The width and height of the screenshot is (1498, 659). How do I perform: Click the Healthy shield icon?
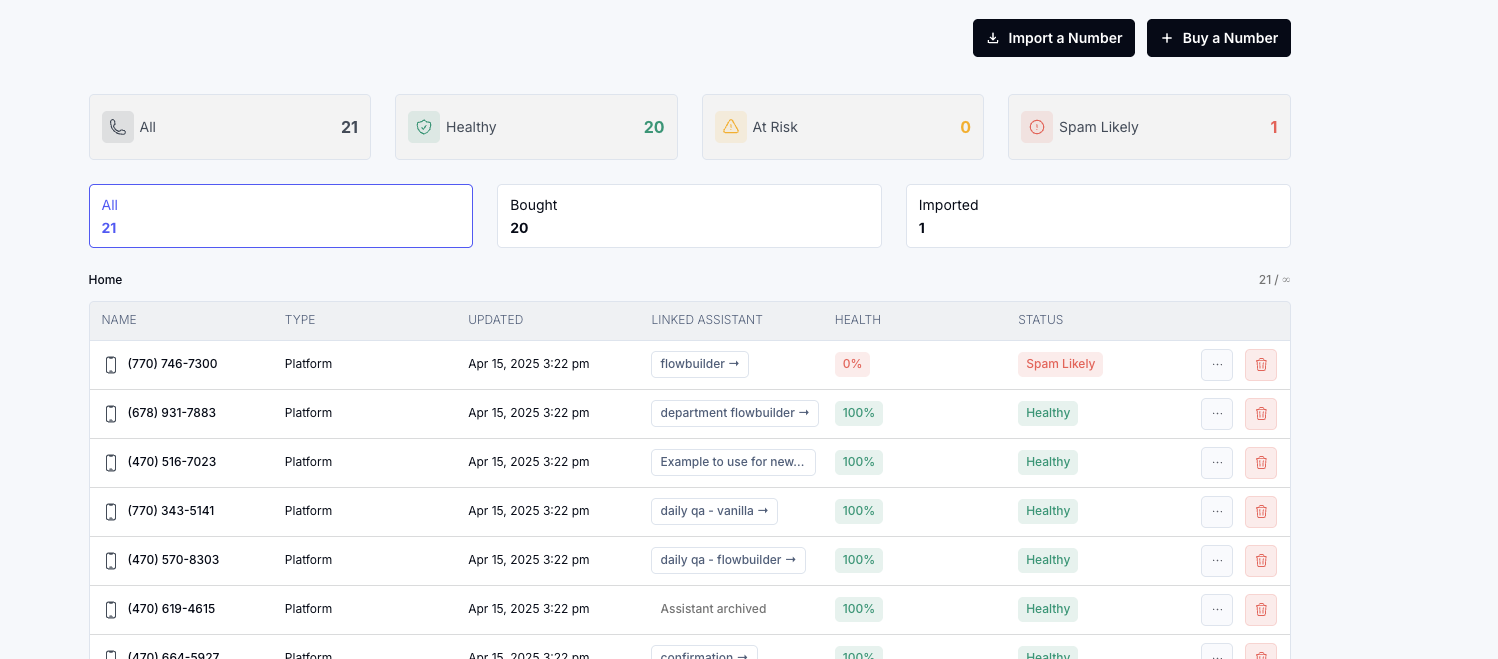click(x=424, y=127)
